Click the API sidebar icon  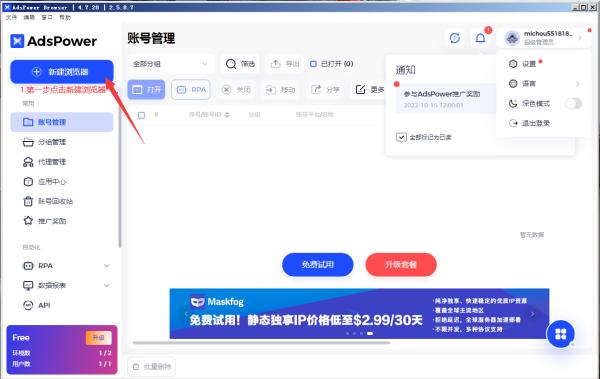(x=28, y=305)
